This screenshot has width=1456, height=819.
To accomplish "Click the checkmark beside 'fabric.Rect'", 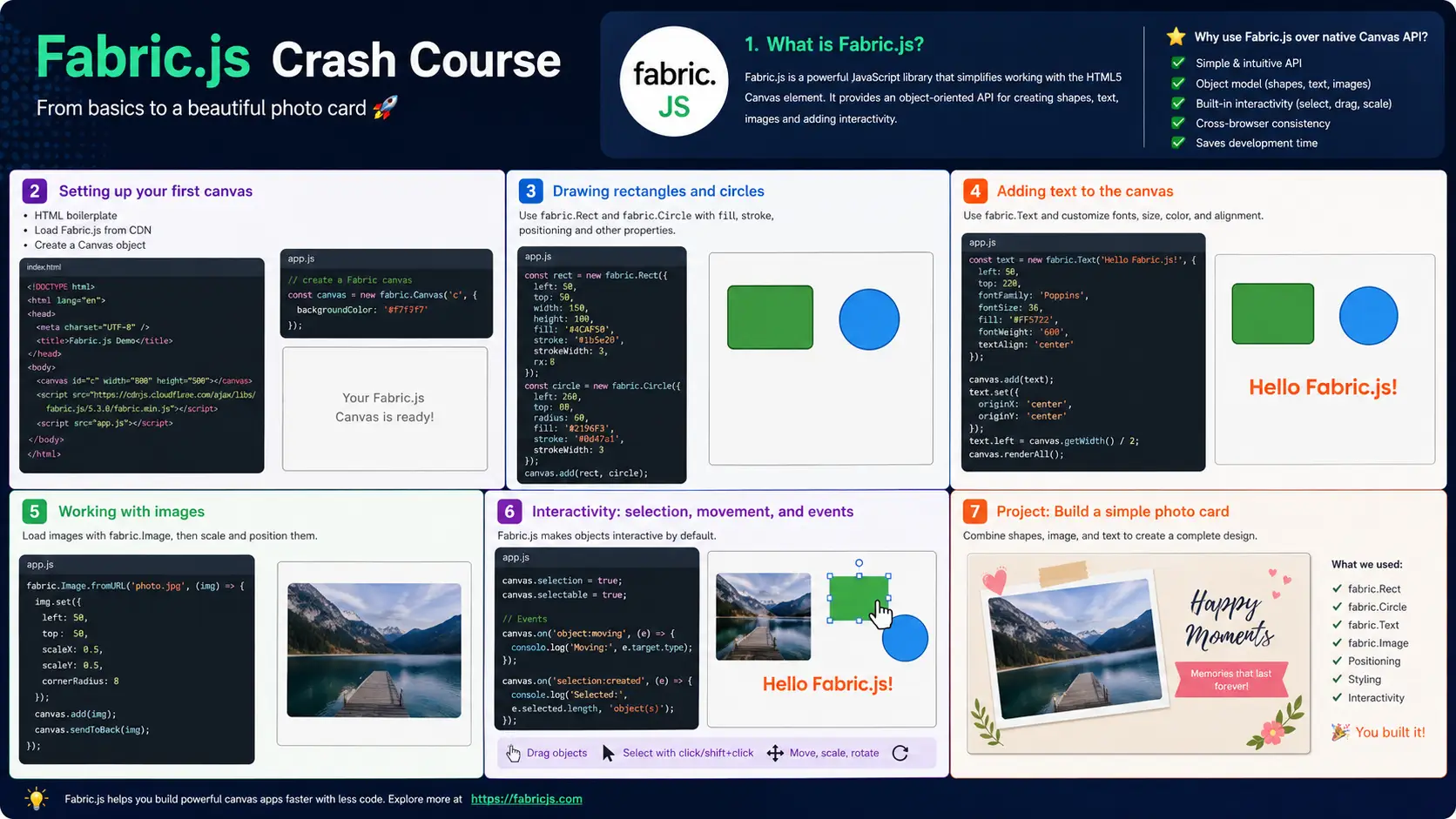I will coord(1337,588).
